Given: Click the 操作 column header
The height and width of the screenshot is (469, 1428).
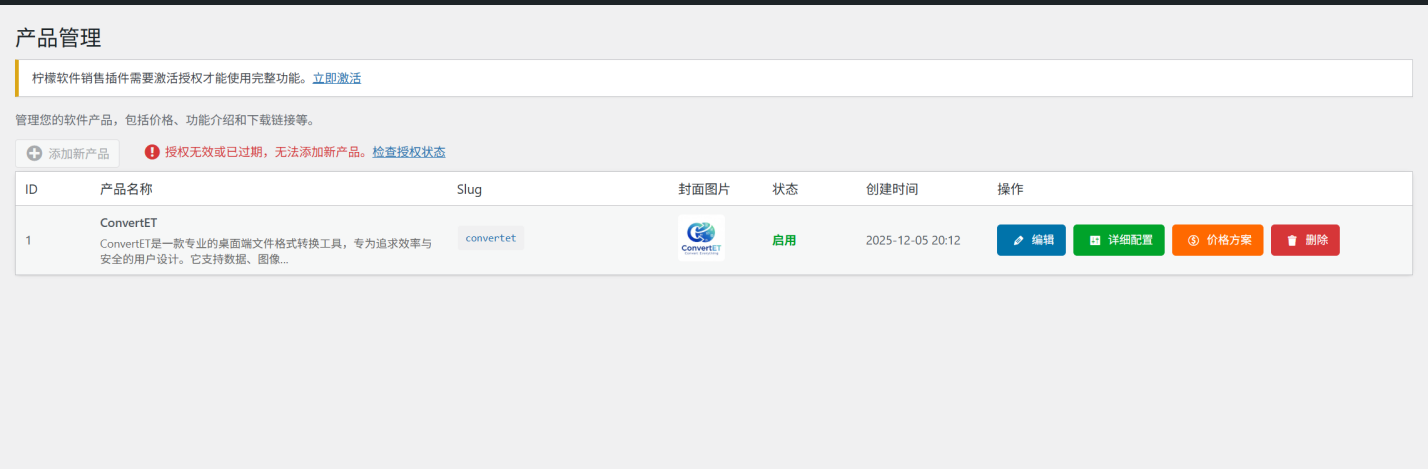Looking at the screenshot, I should [x=1010, y=189].
